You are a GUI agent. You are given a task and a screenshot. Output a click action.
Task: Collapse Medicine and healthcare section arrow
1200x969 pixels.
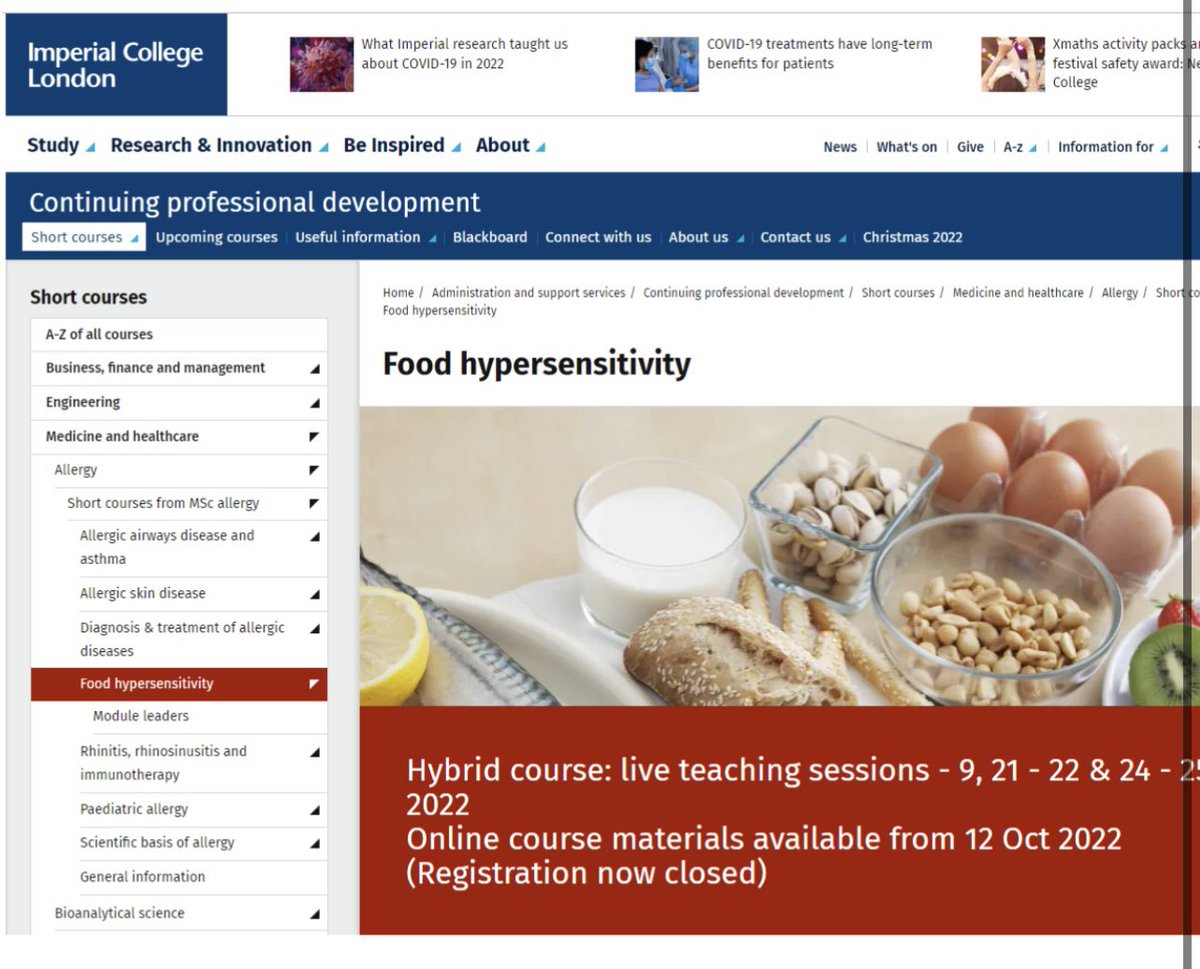tap(314, 437)
